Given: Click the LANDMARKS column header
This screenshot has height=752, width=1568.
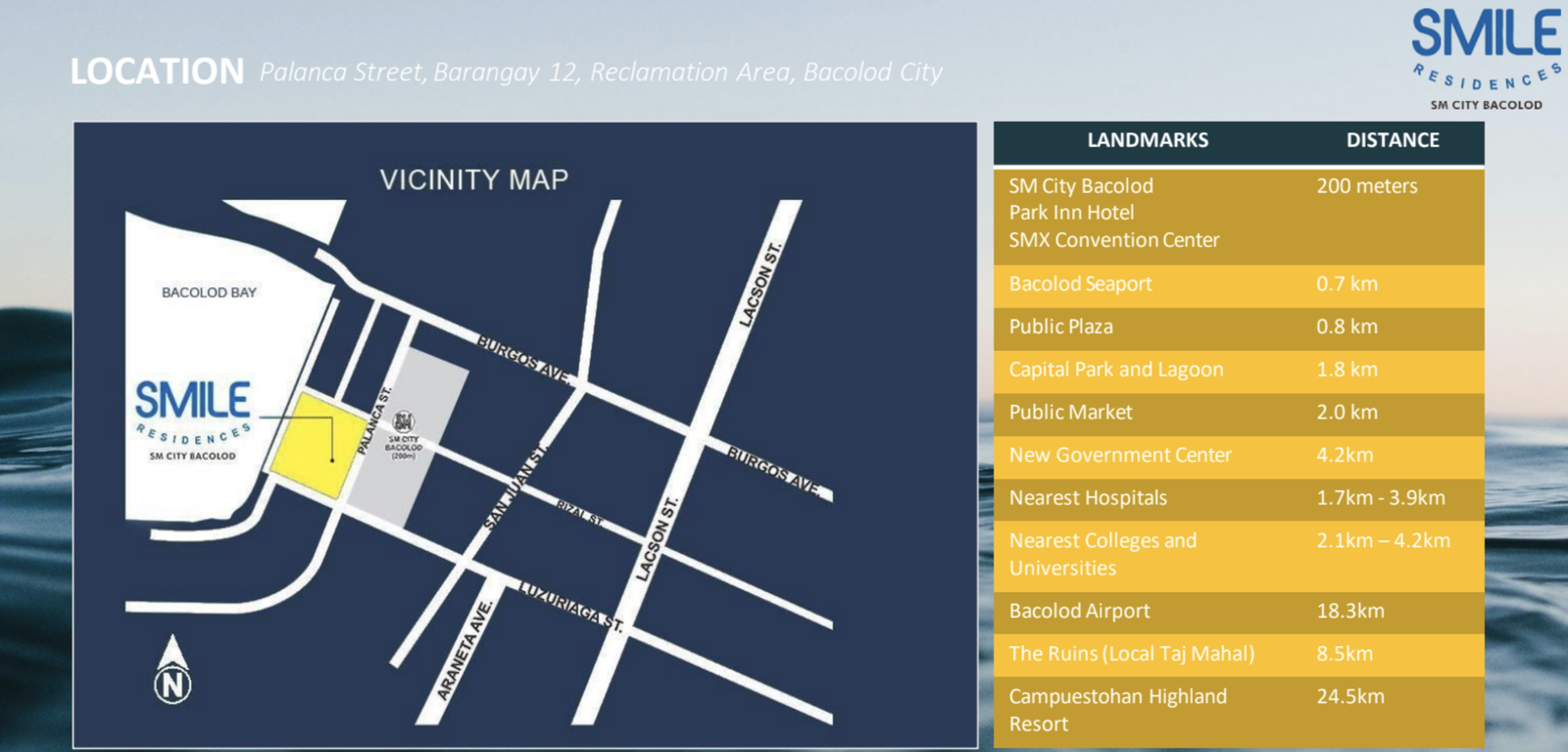Looking at the screenshot, I should [x=1148, y=140].
